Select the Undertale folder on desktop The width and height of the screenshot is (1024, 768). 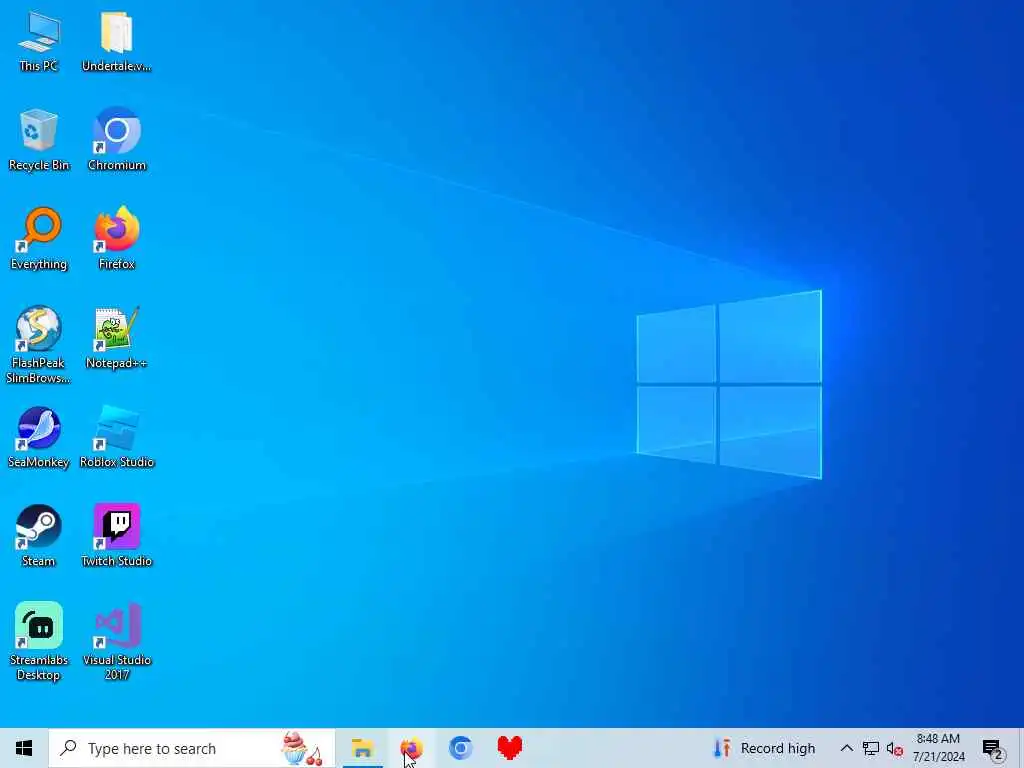pyautogui.click(x=116, y=41)
